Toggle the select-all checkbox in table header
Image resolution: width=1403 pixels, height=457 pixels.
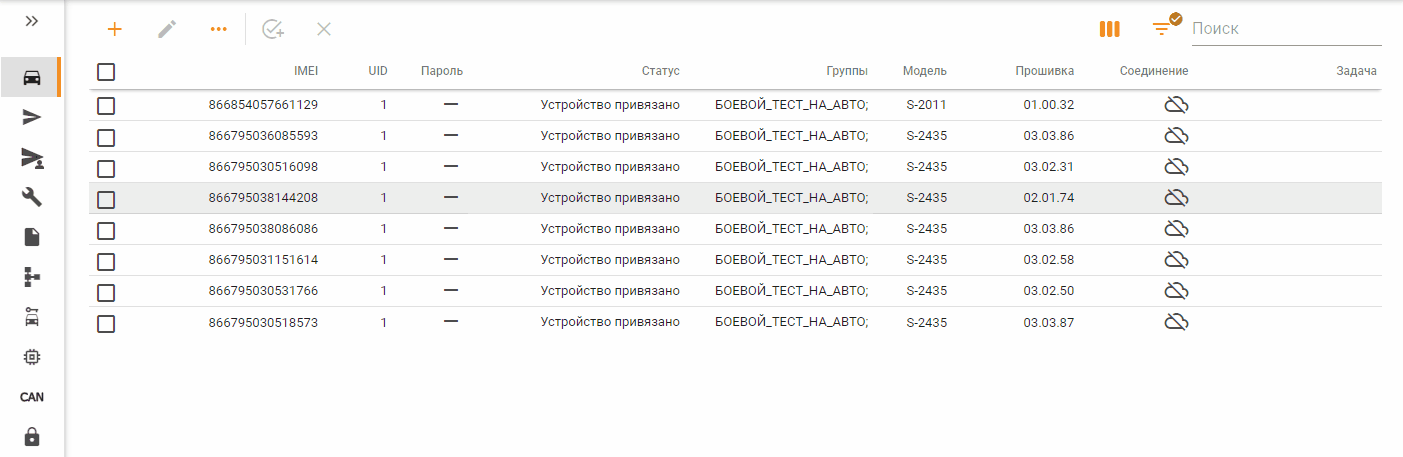click(106, 71)
